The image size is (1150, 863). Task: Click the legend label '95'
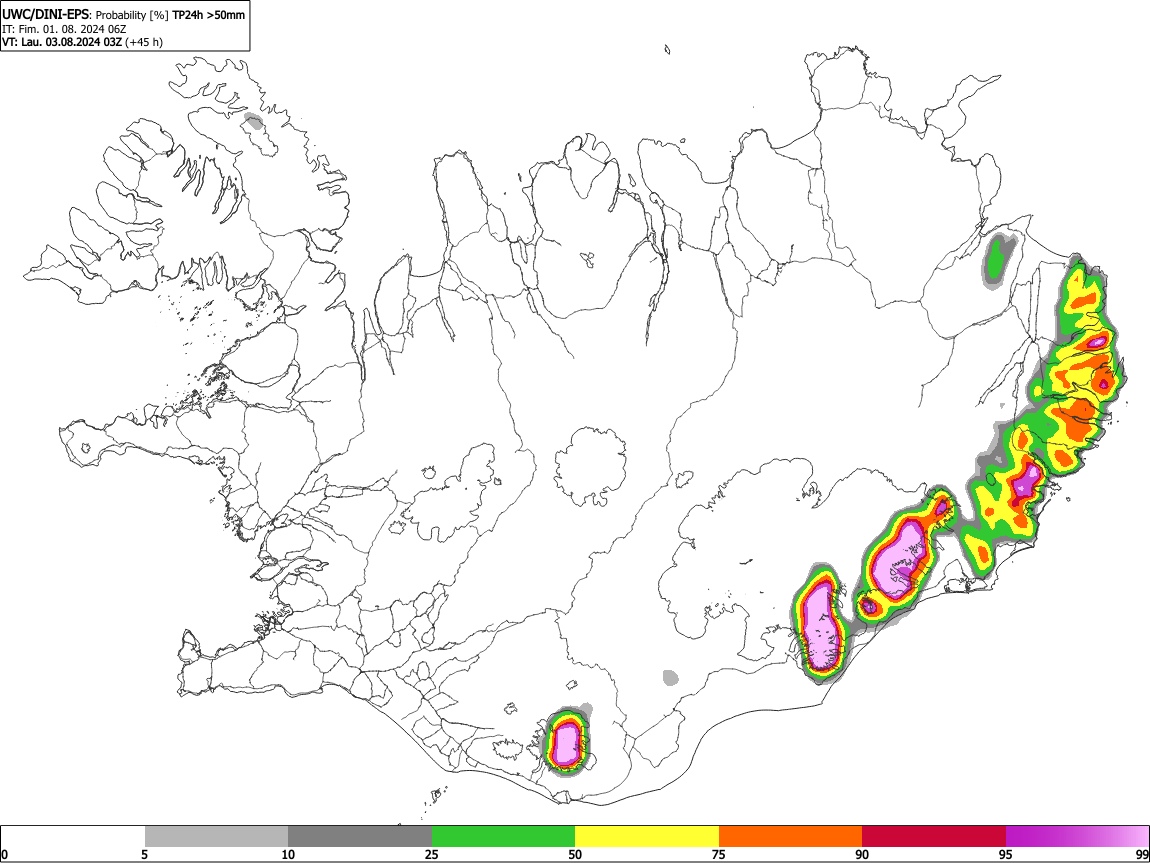click(1006, 855)
